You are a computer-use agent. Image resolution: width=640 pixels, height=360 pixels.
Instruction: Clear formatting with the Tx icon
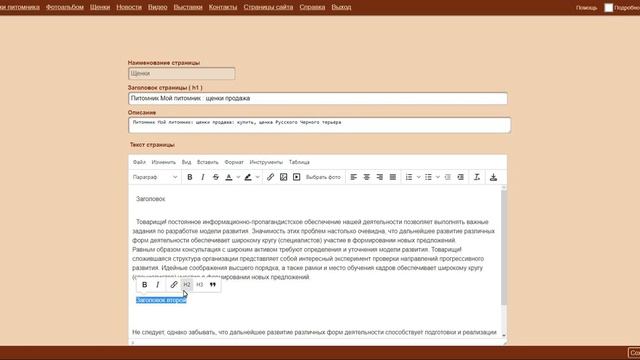coord(477,177)
